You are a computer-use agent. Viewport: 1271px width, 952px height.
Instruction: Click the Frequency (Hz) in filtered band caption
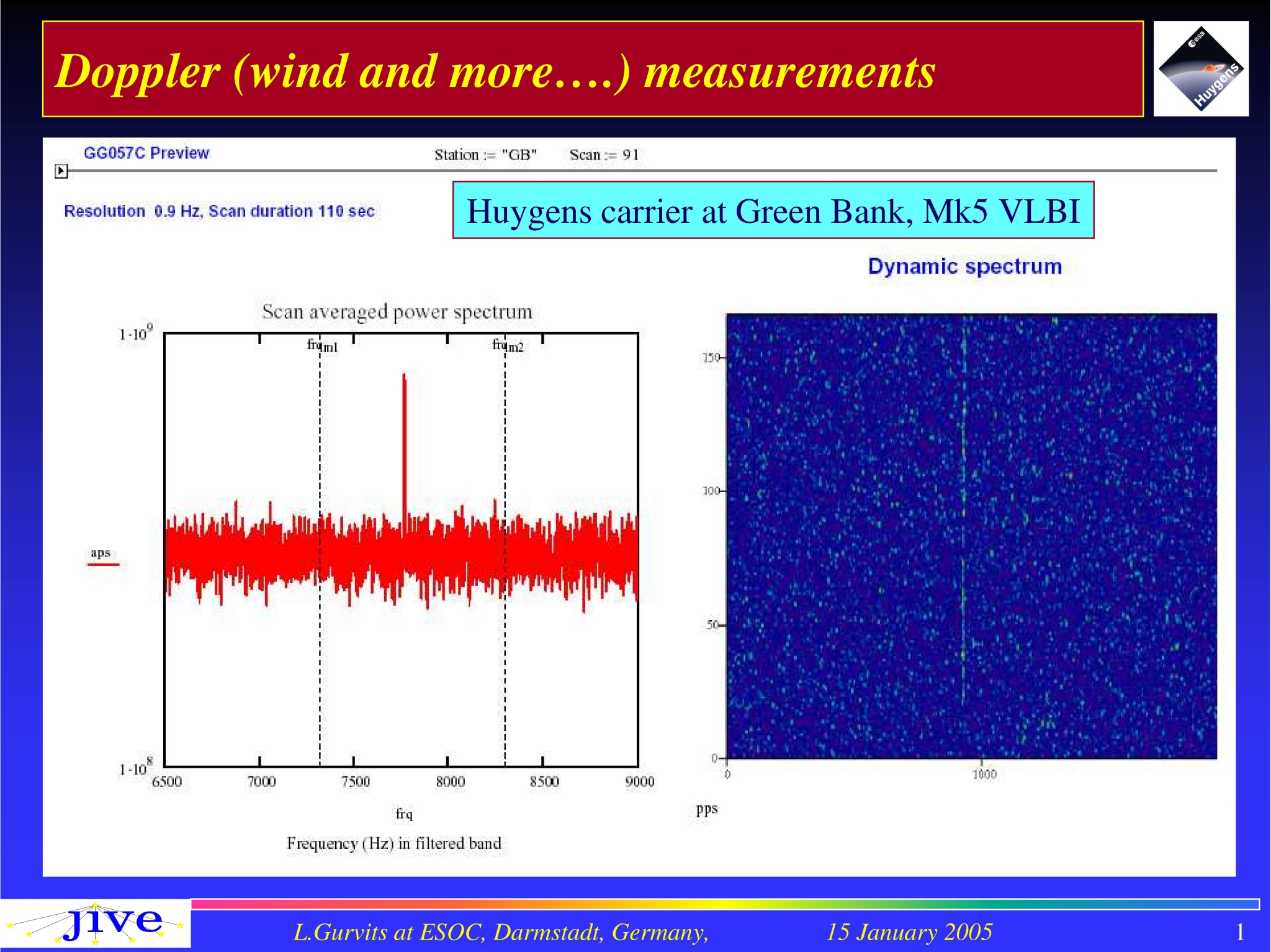pyautogui.click(x=394, y=843)
